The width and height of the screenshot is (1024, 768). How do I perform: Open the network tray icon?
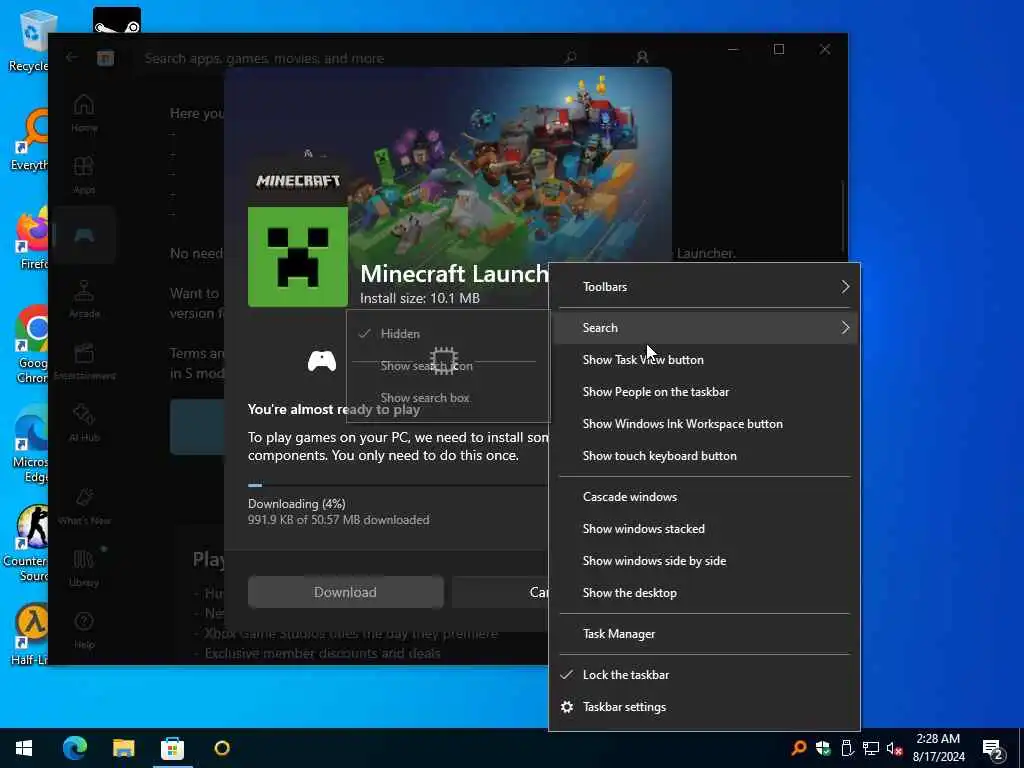(x=871, y=748)
